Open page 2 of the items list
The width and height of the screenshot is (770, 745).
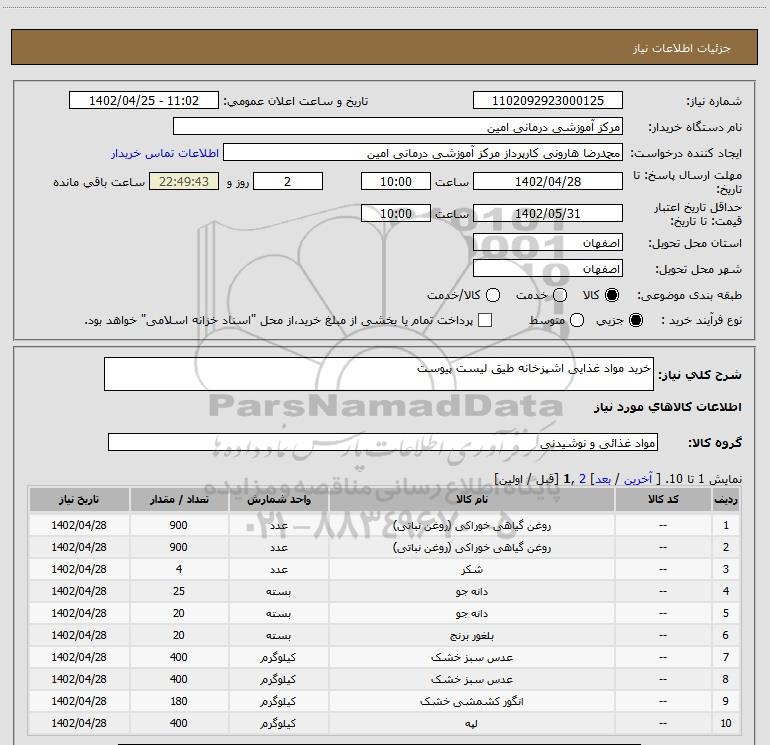(x=582, y=479)
